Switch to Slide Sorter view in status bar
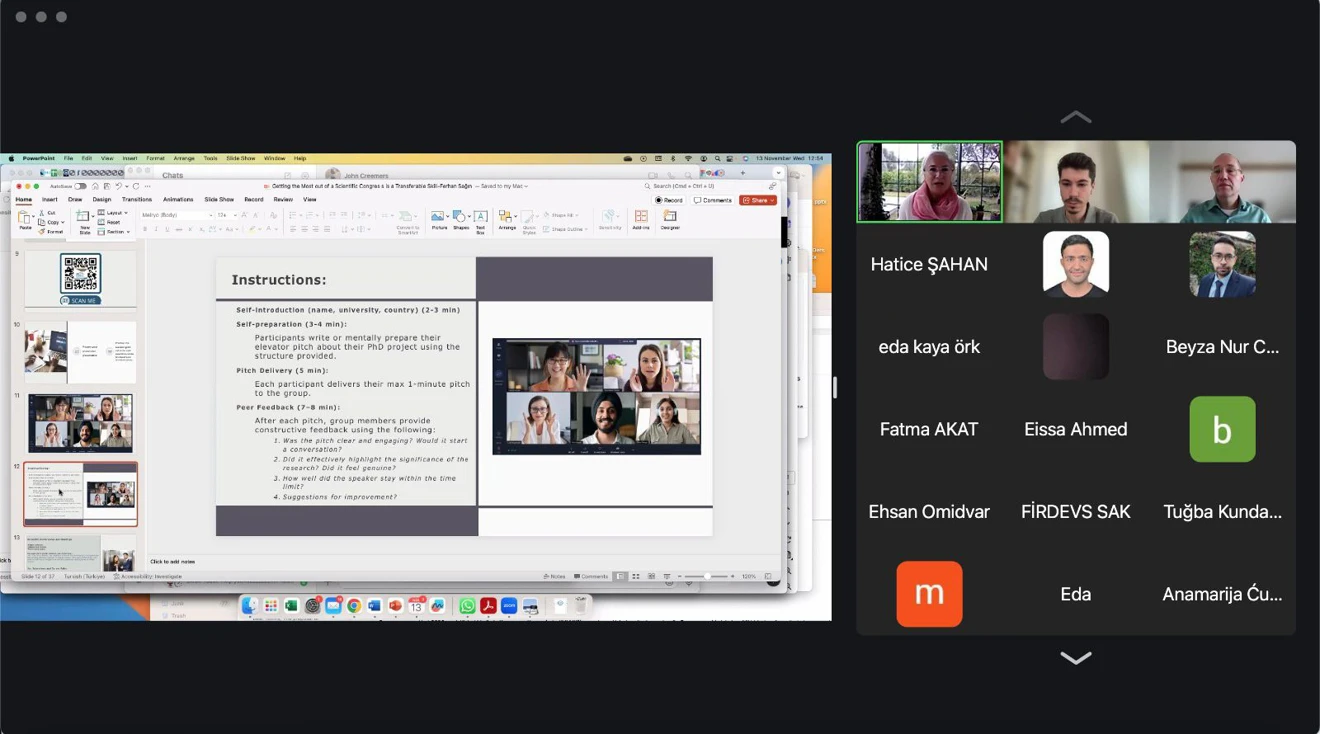 pos(635,576)
